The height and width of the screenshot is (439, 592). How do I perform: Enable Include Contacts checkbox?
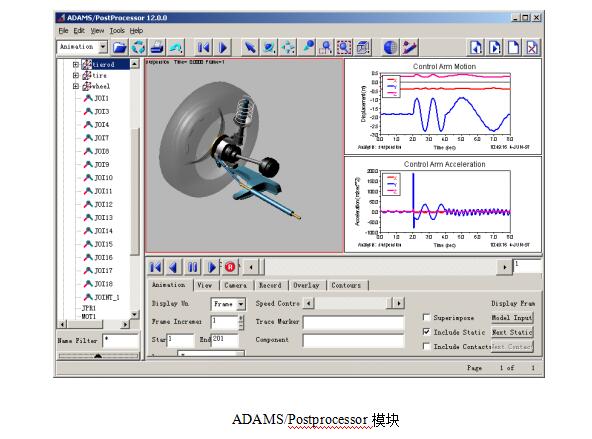click(427, 346)
